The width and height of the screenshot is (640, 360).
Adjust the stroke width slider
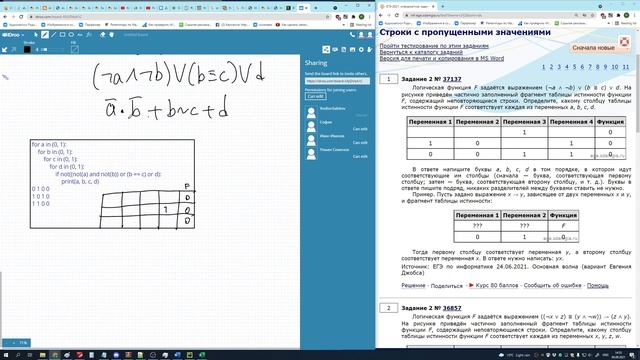[49, 49]
